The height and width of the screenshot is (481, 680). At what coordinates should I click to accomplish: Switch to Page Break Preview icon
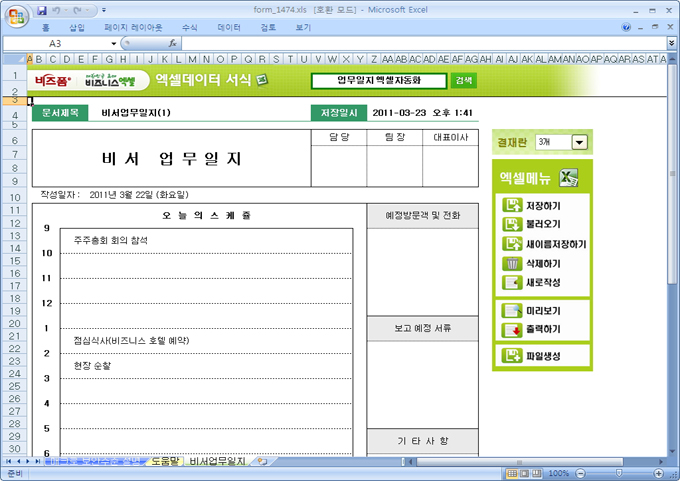click(x=536, y=473)
